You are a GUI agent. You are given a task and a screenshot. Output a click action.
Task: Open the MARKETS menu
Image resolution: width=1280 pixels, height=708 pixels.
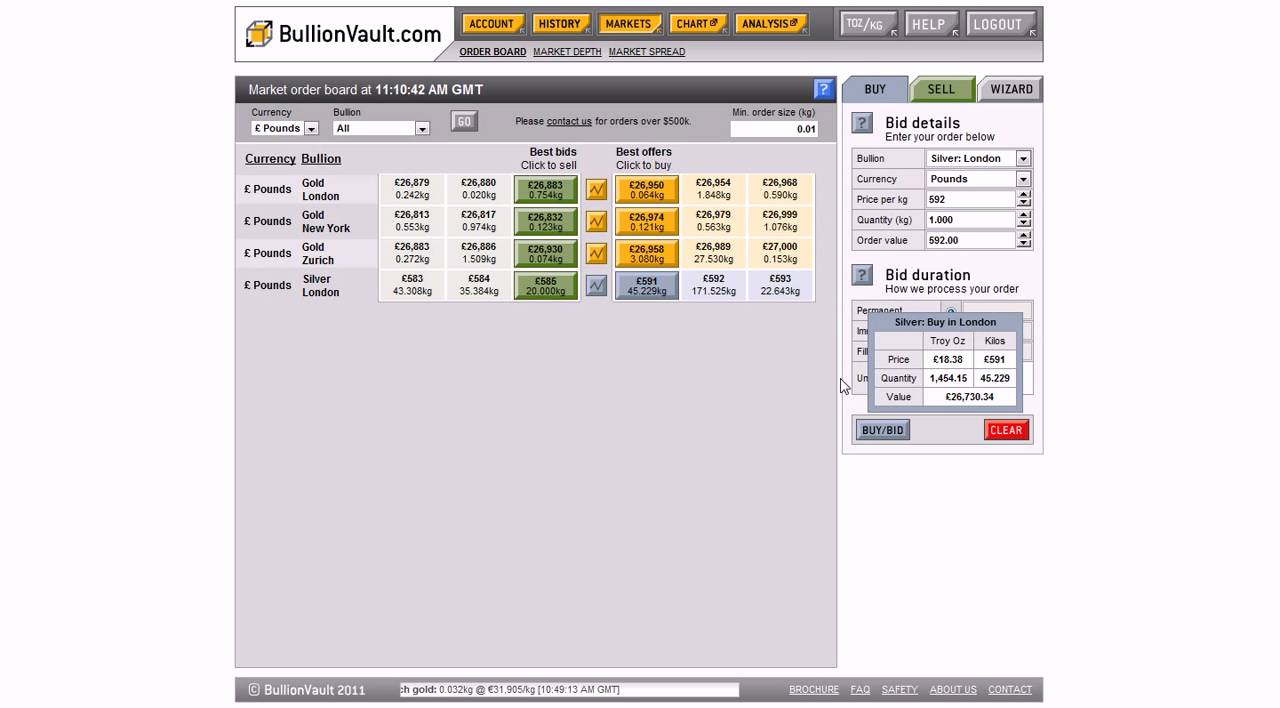click(629, 24)
